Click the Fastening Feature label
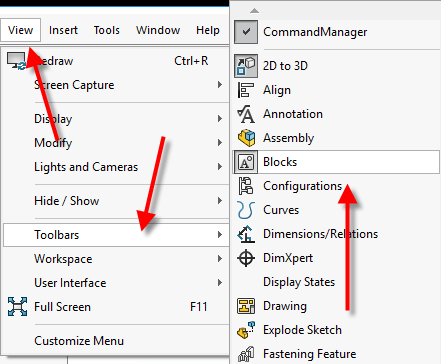The image size is (441, 364). point(309,354)
